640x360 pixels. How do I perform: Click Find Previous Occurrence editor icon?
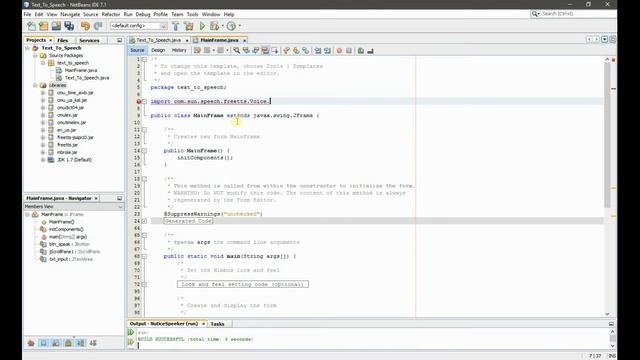(x=246, y=51)
